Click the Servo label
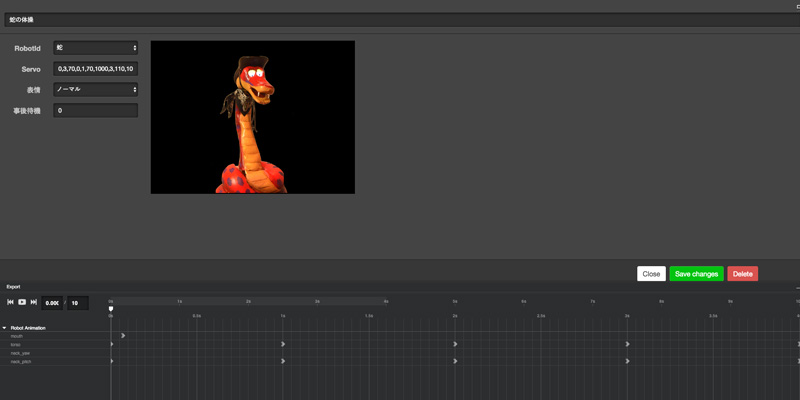 (x=31, y=69)
